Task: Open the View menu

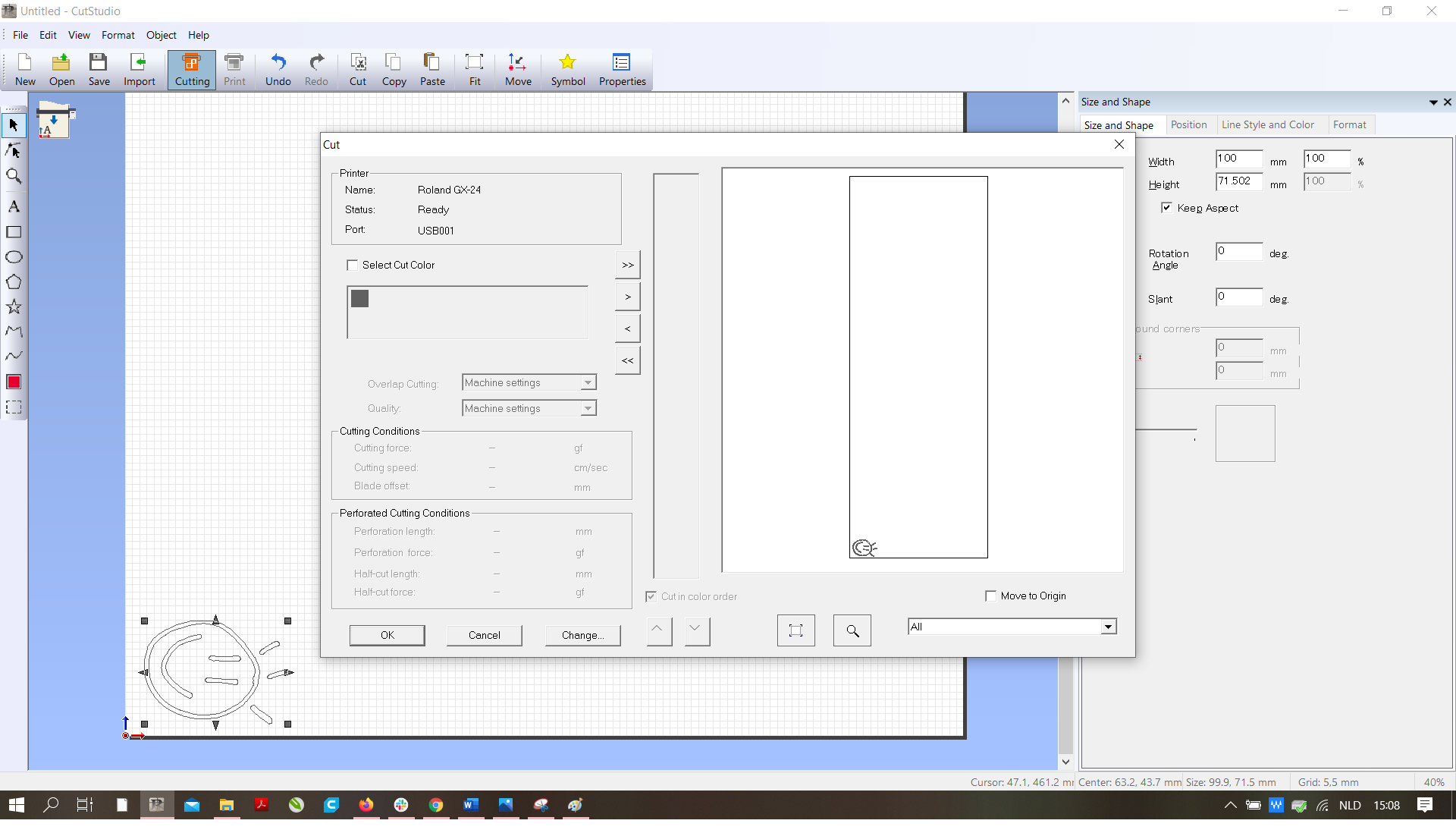Action: pyautogui.click(x=79, y=35)
